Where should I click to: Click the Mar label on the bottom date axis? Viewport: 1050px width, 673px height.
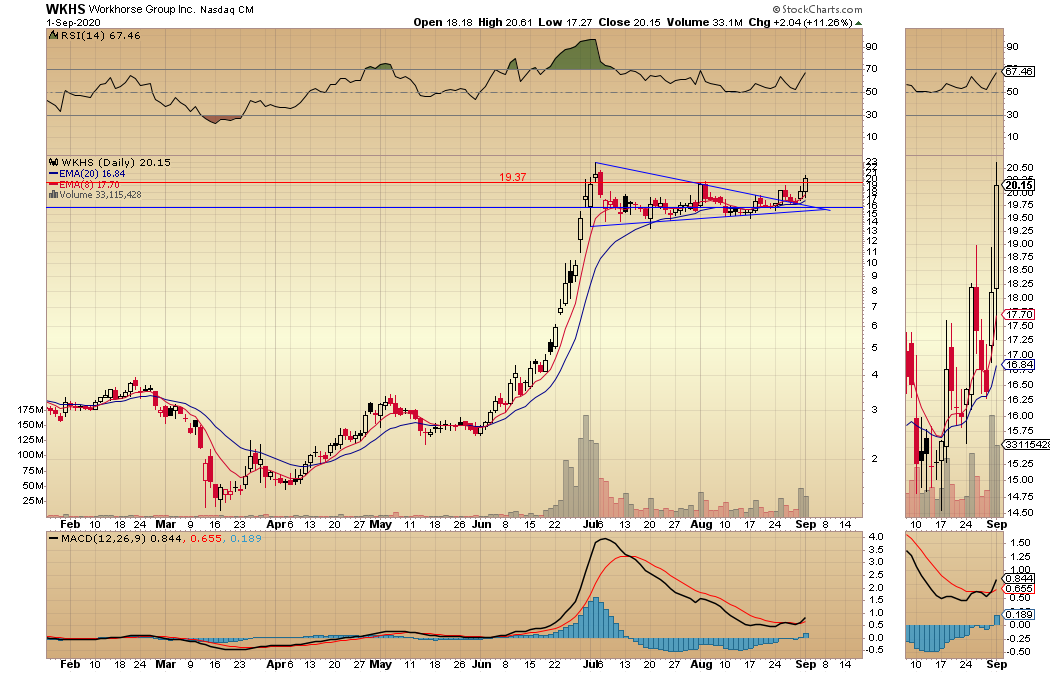tap(165, 664)
